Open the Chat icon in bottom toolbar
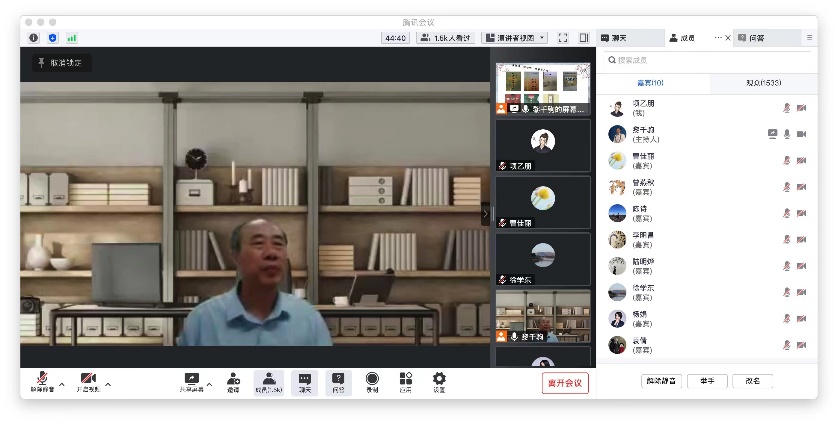Image resolution: width=838 pixels, height=424 pixels. [x=304, y=379]
